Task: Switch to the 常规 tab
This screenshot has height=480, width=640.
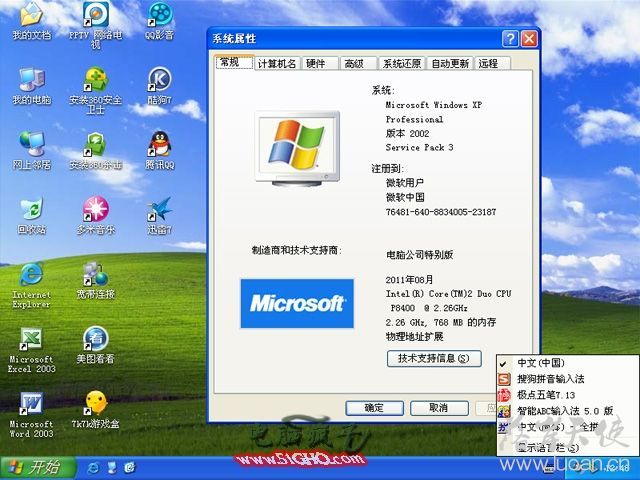Action: (x=234, y=62)
